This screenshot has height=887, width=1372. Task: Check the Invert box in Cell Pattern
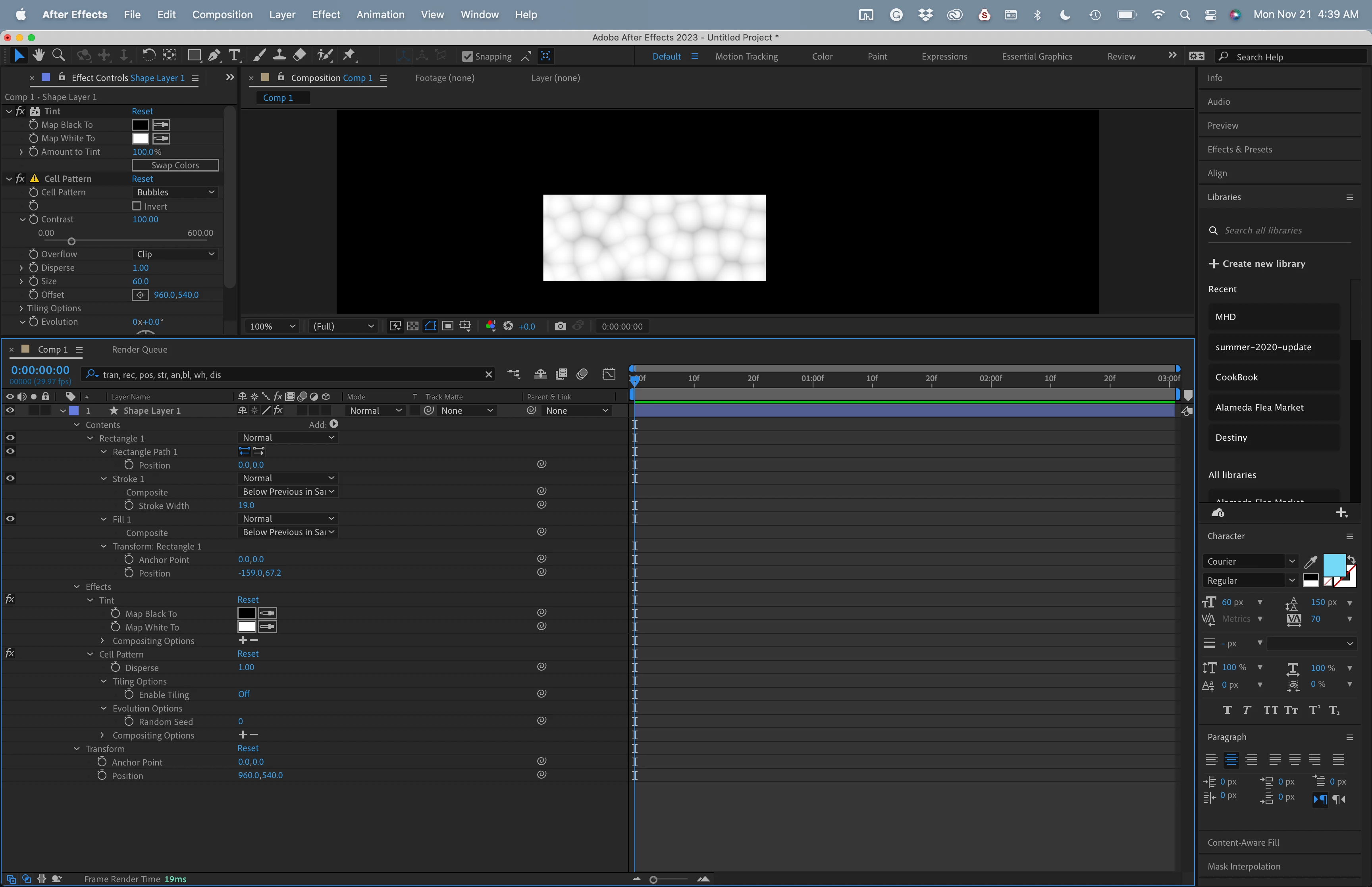coord(137,206)
